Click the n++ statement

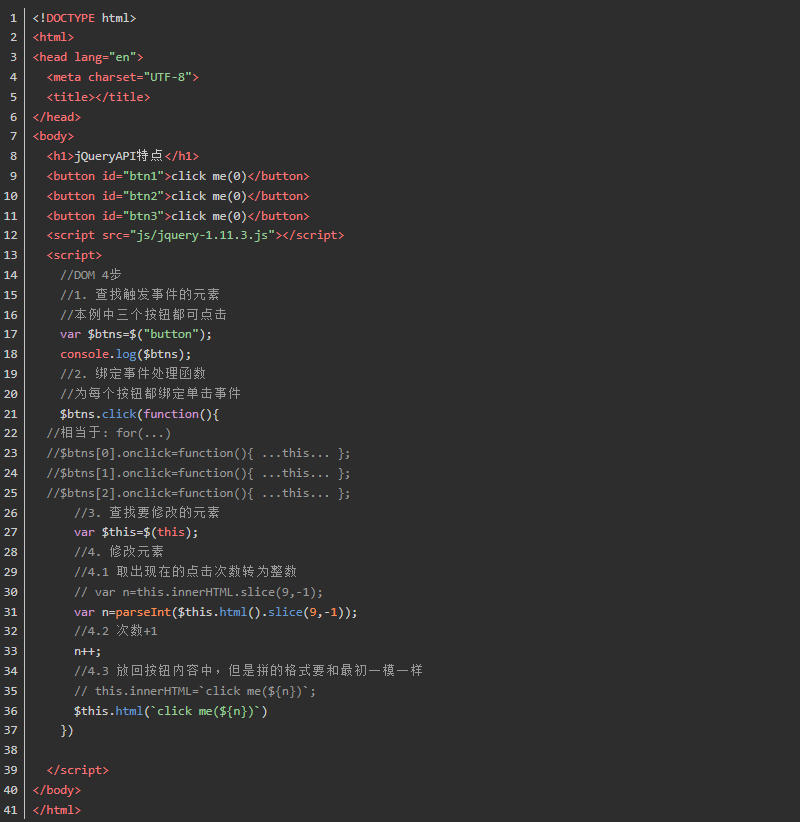click(x=87, y=651)
